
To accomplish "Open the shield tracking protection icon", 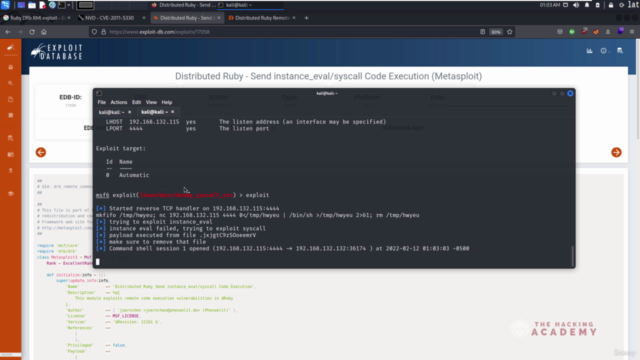I will [94, 32].
